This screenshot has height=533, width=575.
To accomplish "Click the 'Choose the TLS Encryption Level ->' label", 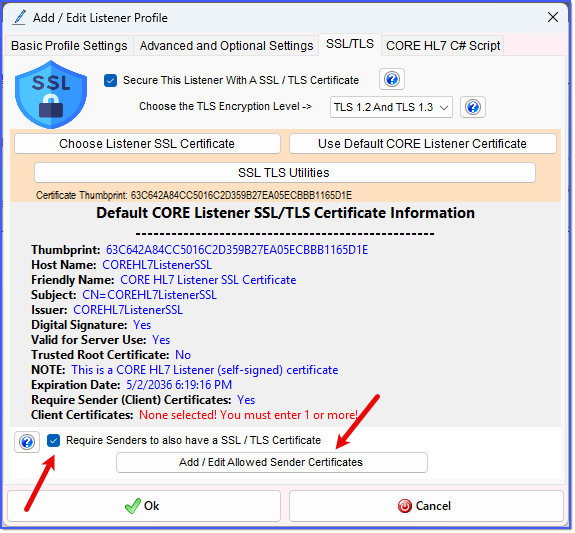I will pyautogui.click(x=226, y=107).
